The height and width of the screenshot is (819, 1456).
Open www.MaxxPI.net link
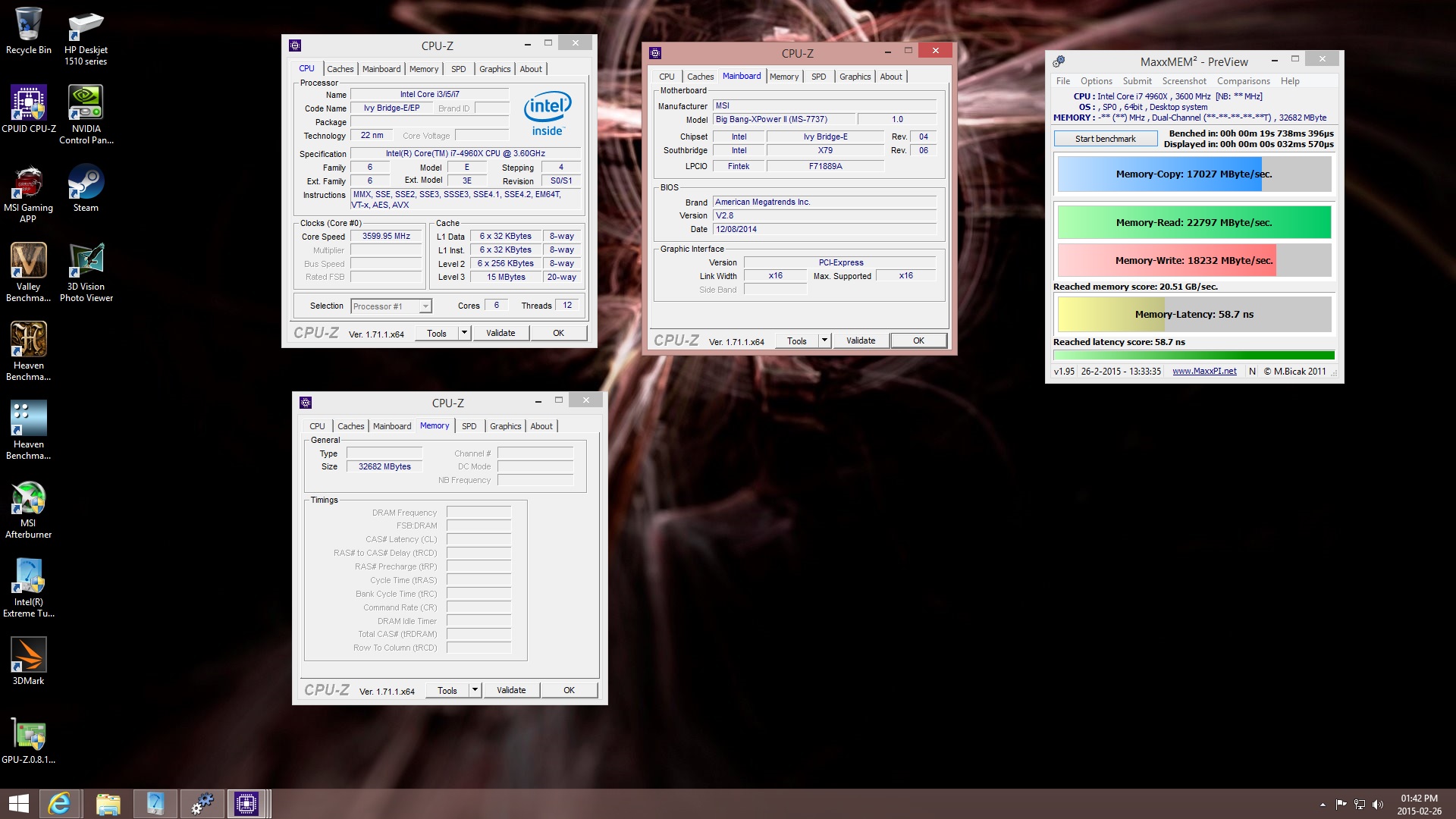click(1204, 372)
